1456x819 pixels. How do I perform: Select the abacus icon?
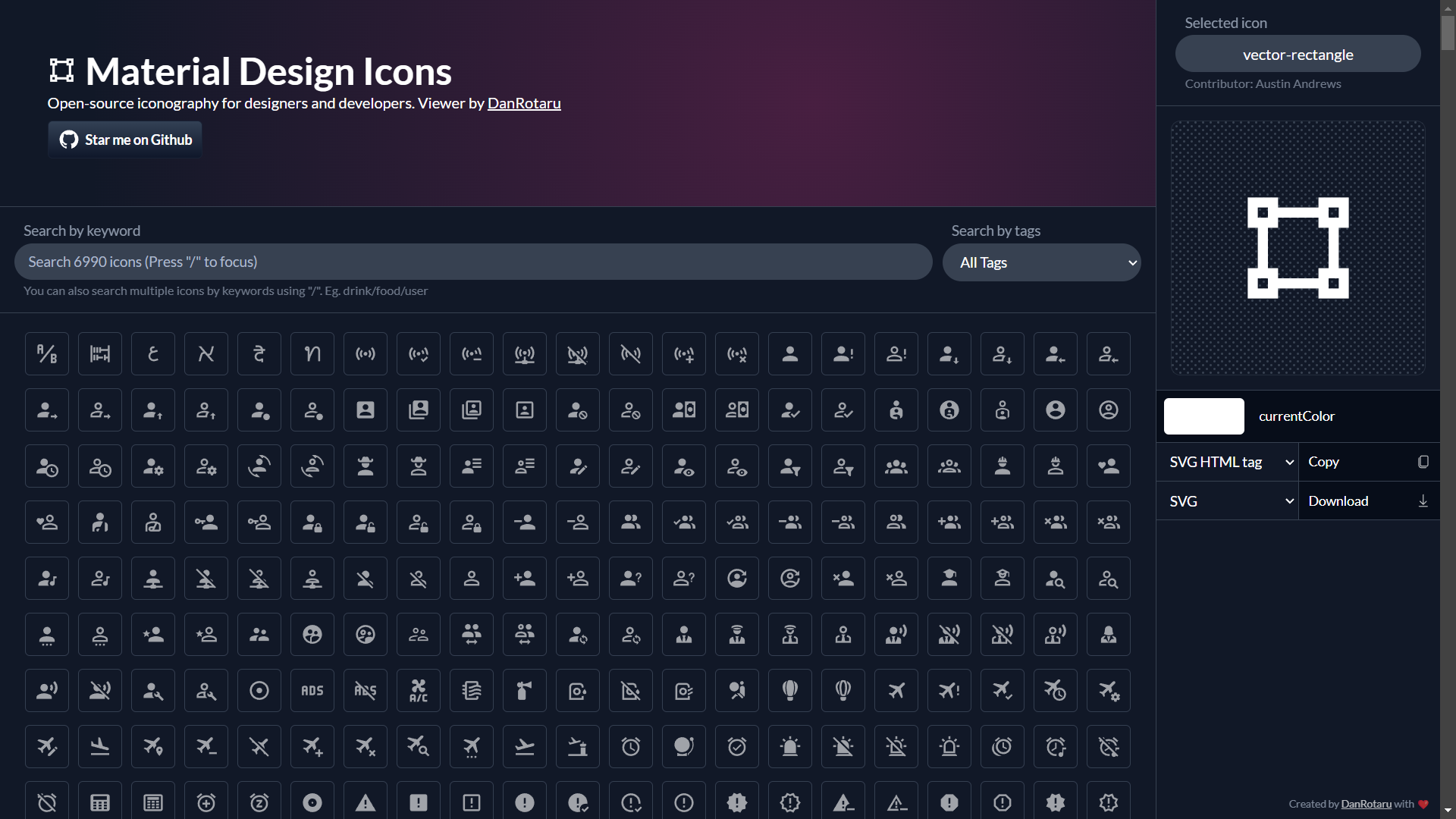point(100,353)
